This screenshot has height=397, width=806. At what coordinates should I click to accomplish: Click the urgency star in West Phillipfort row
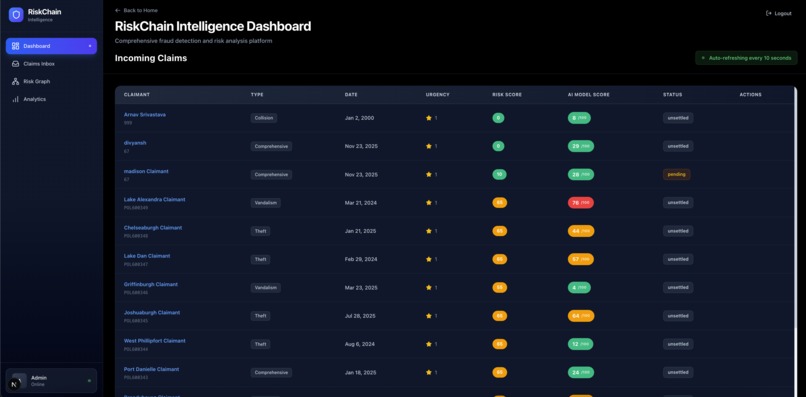[429, 344]
